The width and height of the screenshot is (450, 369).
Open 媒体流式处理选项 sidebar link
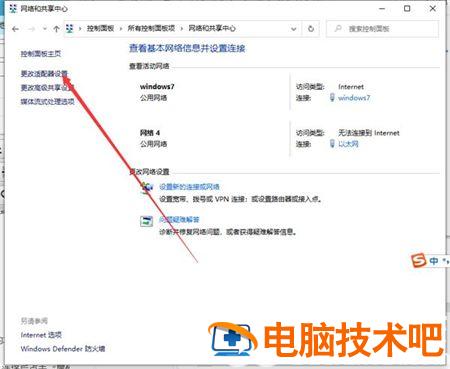pos(47,102)
